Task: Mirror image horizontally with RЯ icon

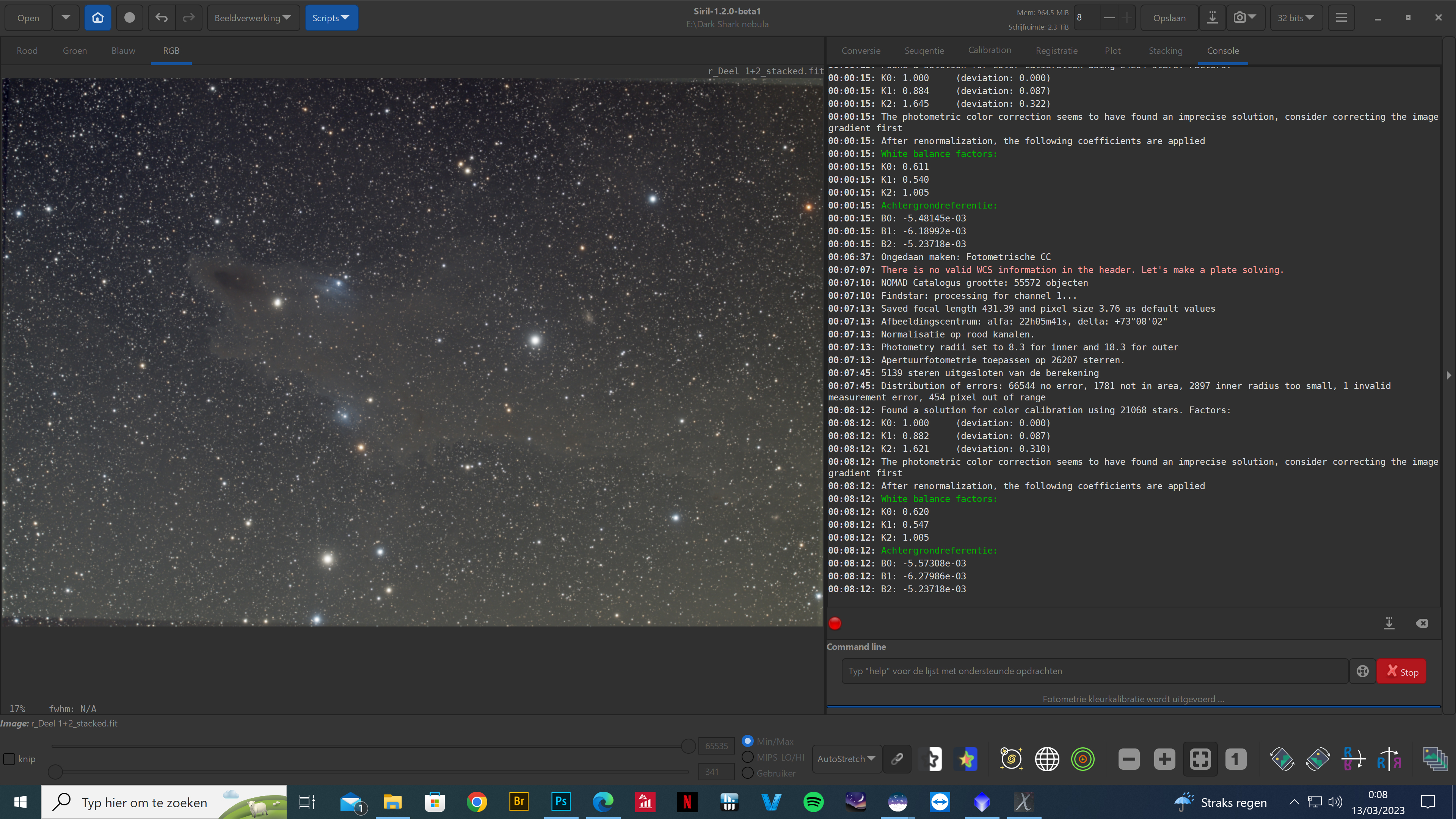Action: click(1389, 759)
